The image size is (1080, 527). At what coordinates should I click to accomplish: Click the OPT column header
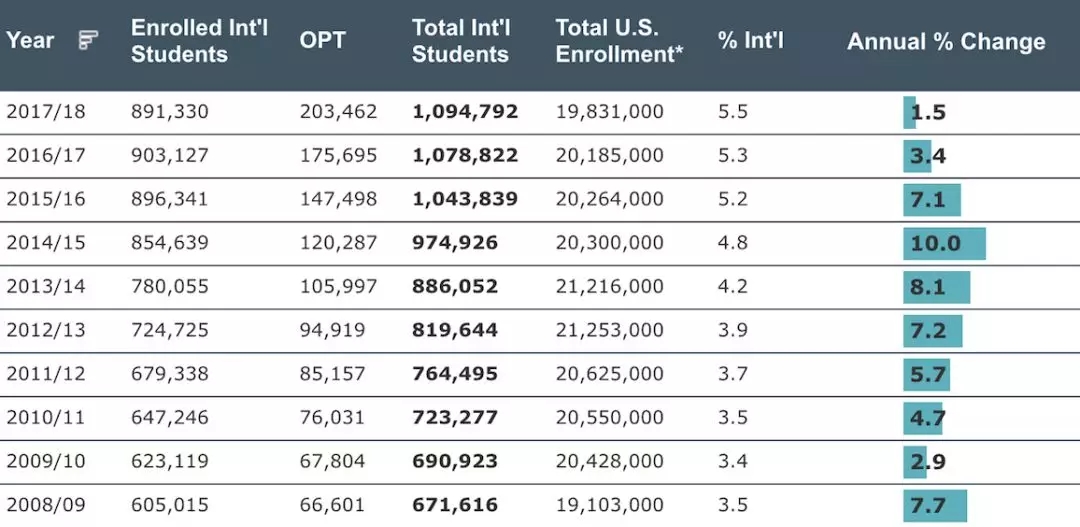[322, 41]
